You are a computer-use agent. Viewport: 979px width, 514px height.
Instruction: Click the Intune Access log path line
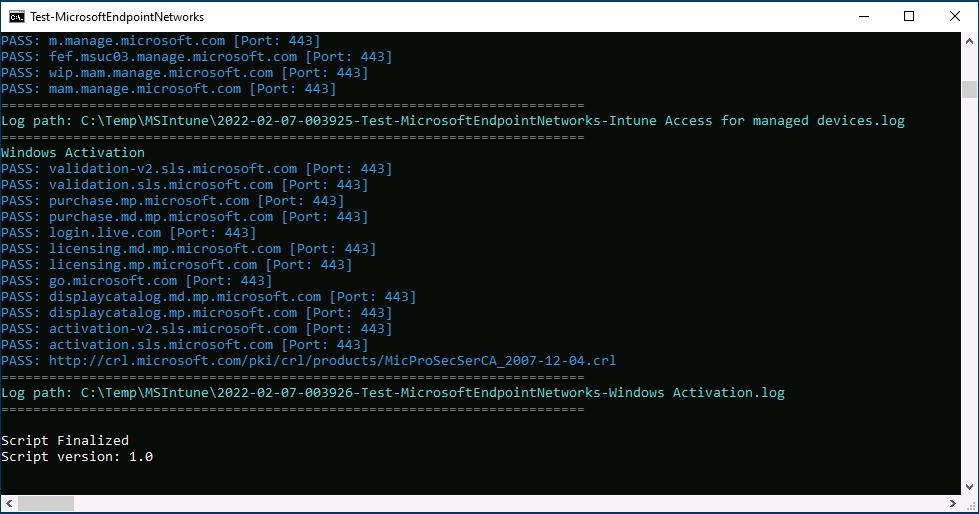(x=453, y=121)
